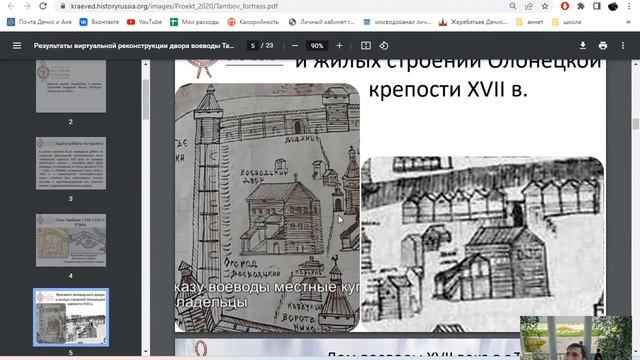Click the thumbnail panel scroll down arrow
Viewport: 640px width, 360px height.
click(146, 351)
